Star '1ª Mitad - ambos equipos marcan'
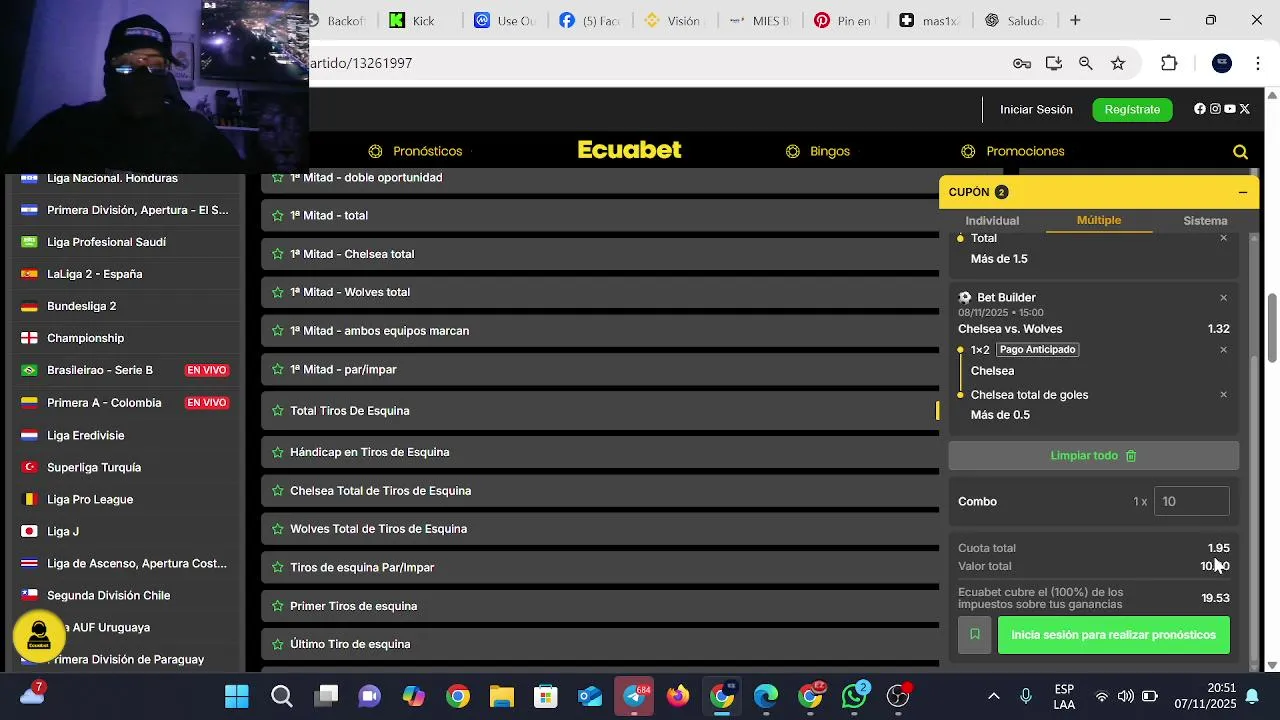 pos(278,331)
